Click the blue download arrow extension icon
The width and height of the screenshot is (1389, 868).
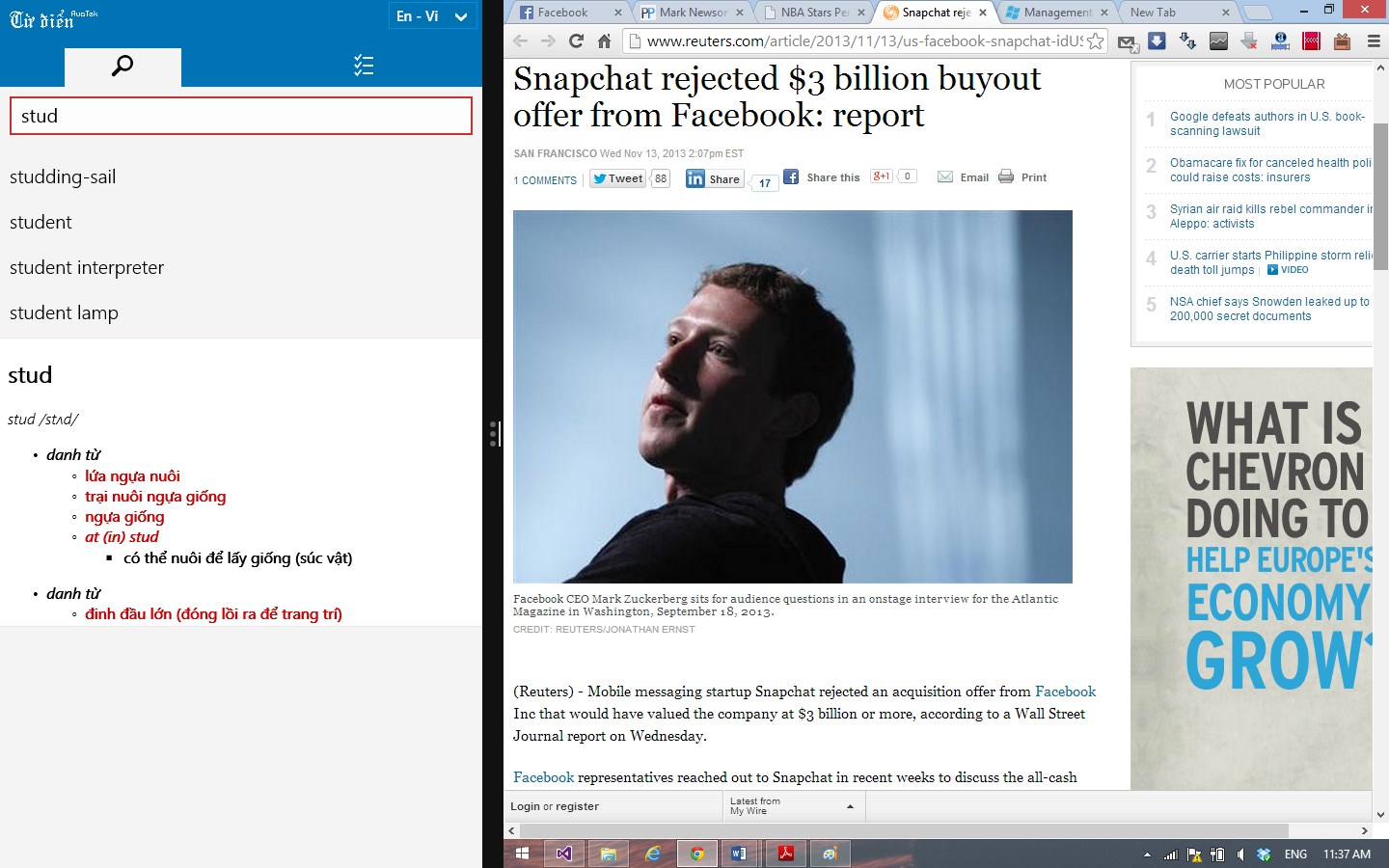[x=1157, y=41]
